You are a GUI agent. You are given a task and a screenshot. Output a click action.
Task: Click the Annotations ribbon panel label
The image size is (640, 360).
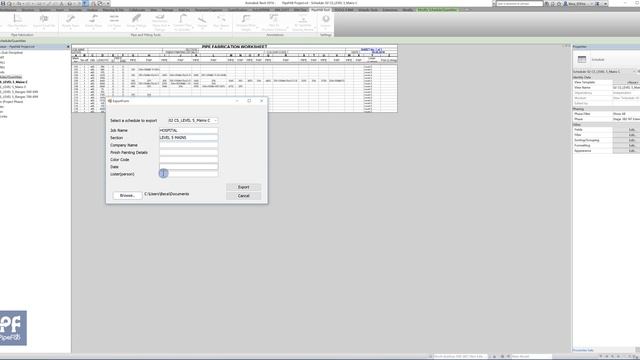[x=275, y=35]
